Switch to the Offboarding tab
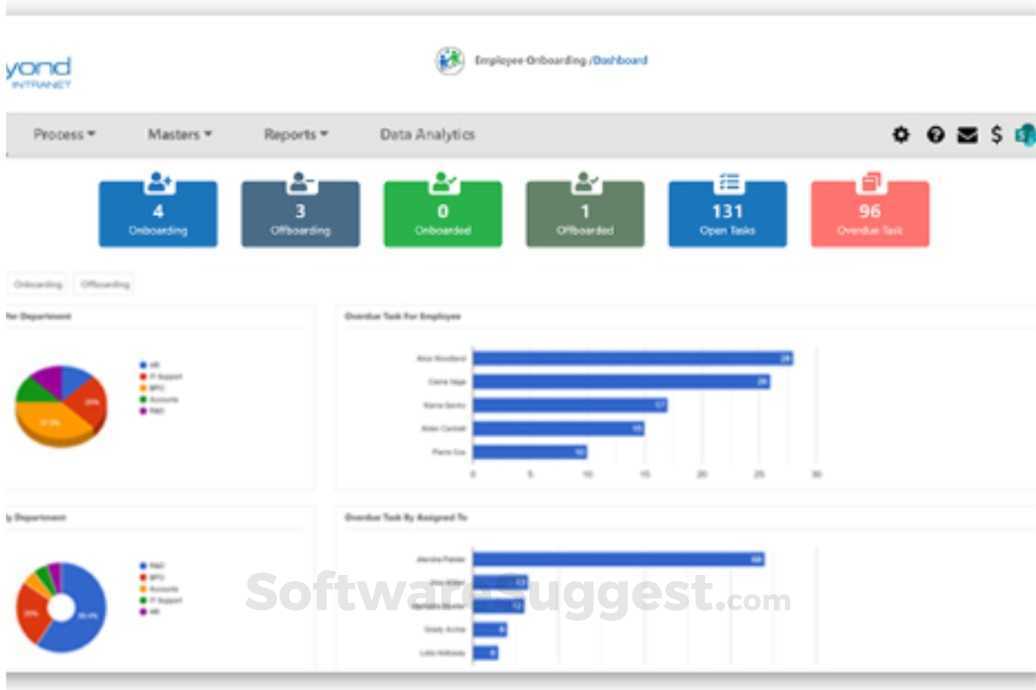 tap(107, 284)
